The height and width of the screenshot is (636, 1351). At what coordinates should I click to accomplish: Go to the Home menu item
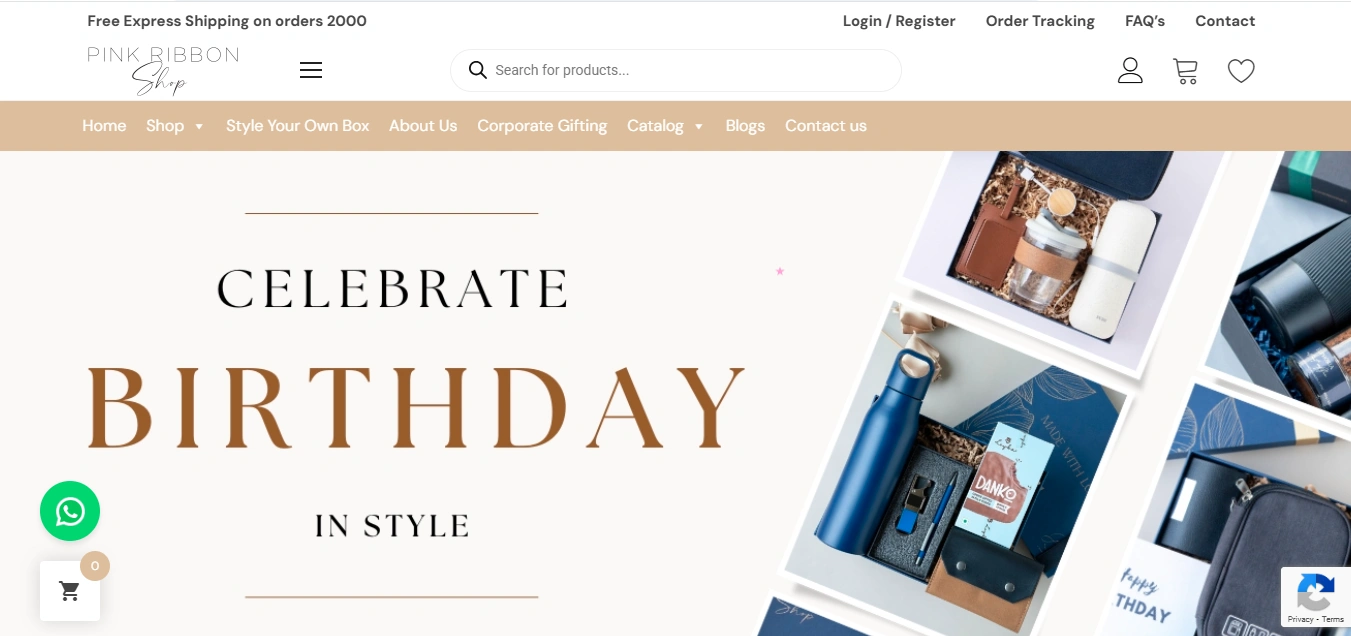(x=104, y=126)
